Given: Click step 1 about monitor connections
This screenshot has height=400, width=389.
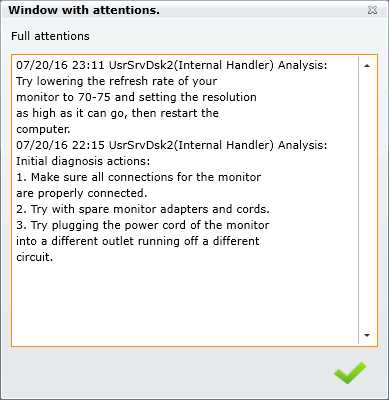Looking at the screenshot, I should click(x=139, y=177).
